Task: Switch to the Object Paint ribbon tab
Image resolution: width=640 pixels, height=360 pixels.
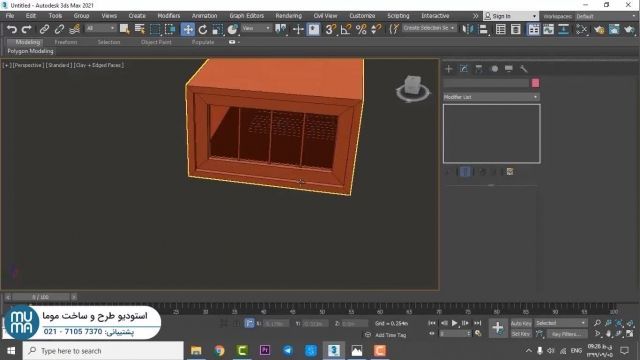Action: pos(156,42)
